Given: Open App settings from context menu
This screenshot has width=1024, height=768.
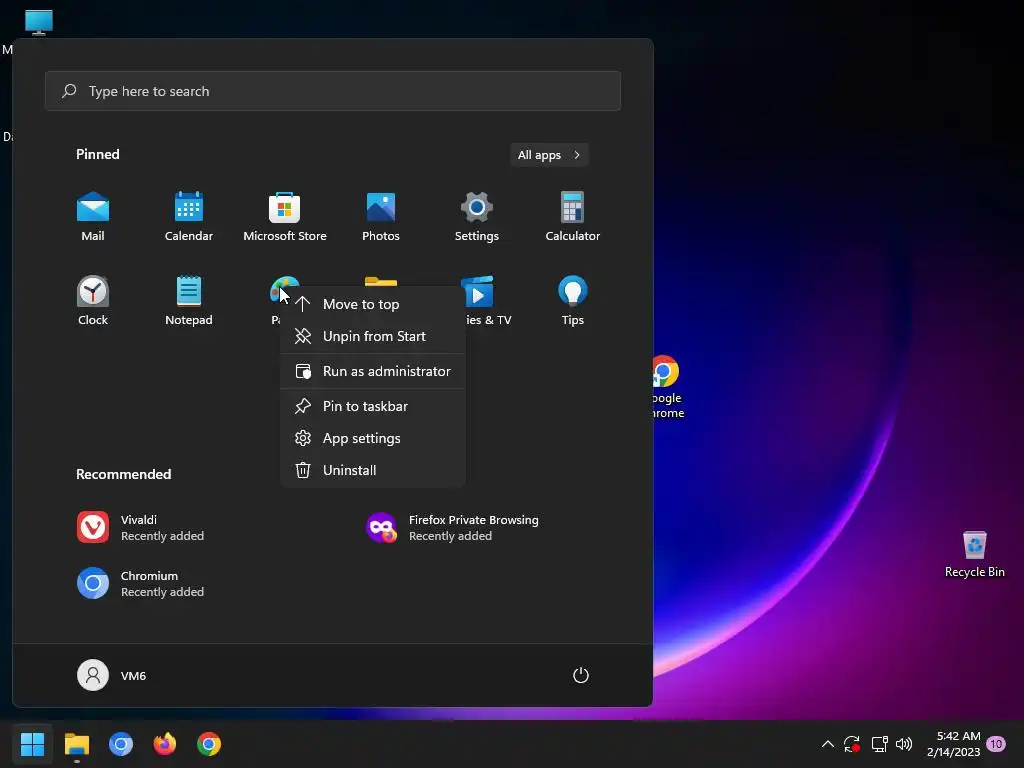Looking at the screenshot, I should [373, 438].
